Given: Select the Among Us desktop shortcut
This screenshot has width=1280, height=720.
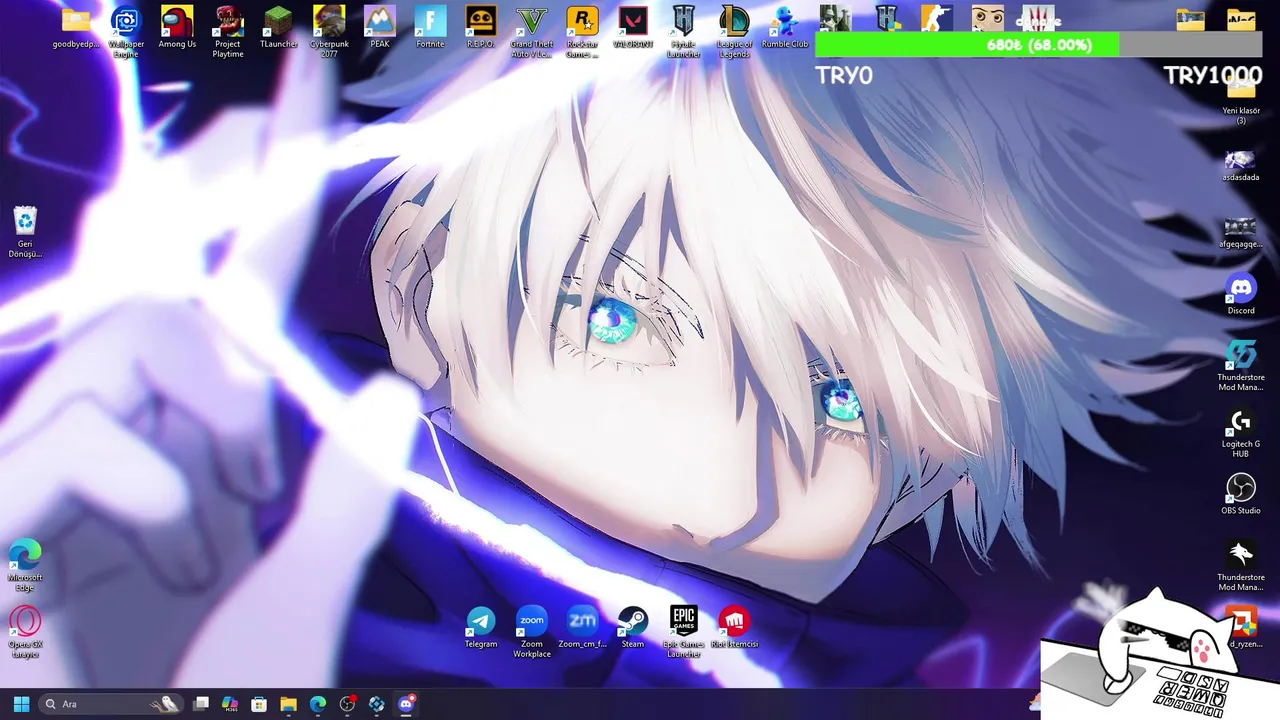Looking at the screenshot, I should point(177,20).
